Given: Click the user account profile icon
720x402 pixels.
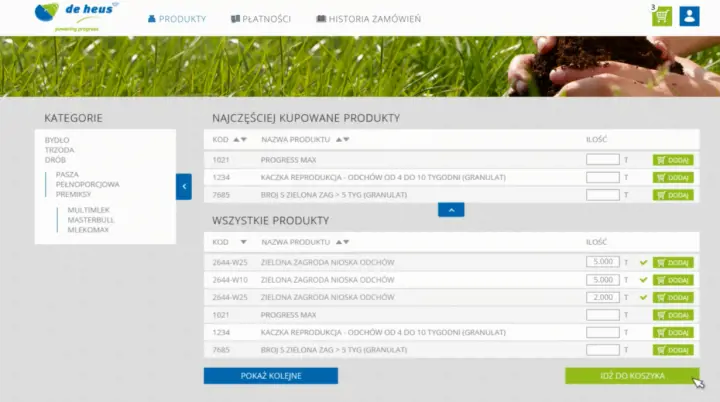Looking at the screenshot, I should tap(689, 16).
